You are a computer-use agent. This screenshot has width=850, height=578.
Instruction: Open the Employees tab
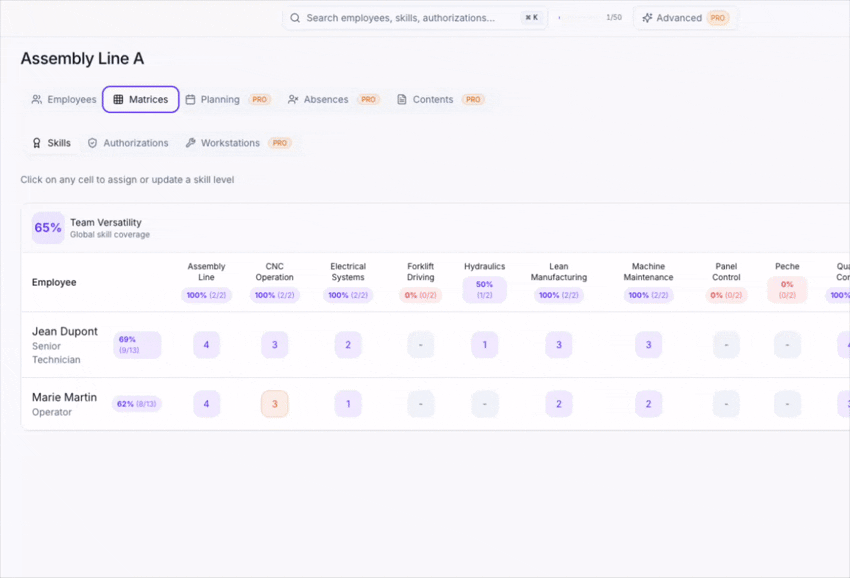click(x=64, y=100)
